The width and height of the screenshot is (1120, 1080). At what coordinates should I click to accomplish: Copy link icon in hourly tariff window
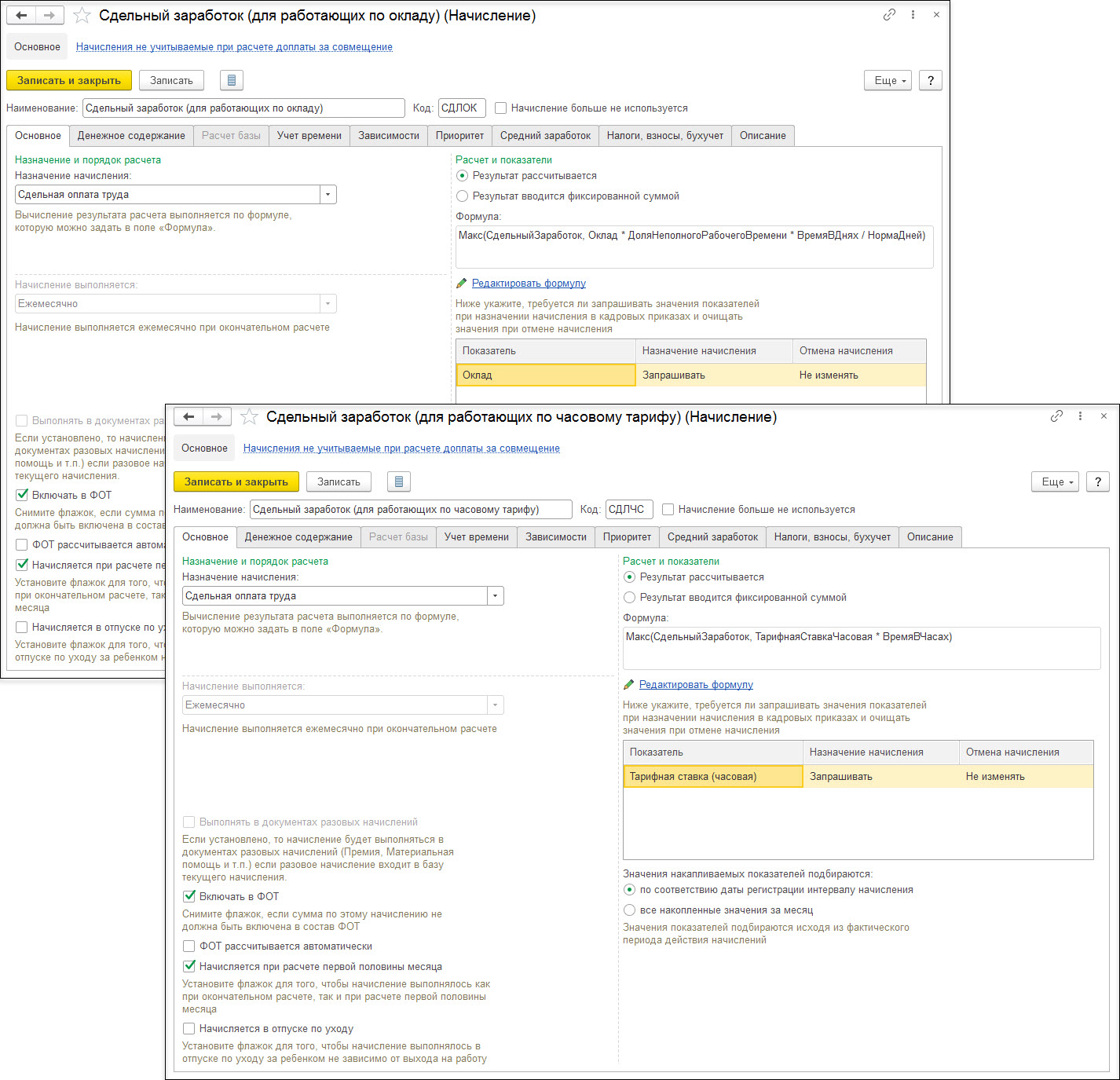(x=1056, y=416)
